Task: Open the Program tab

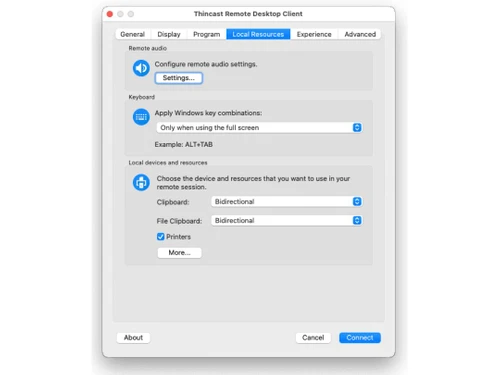Action: click(207, 34)
